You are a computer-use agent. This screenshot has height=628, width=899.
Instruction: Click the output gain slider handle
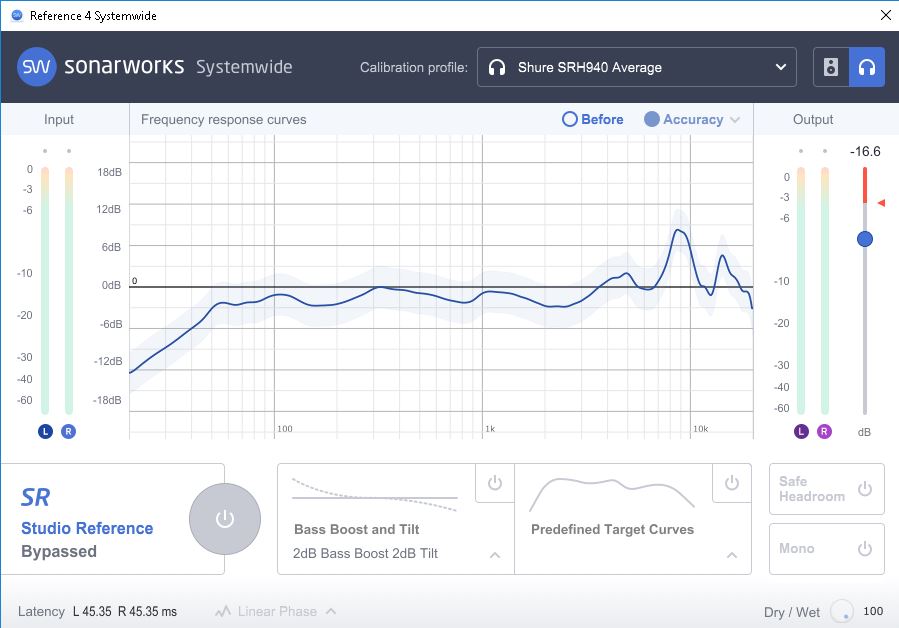(865, 239)
